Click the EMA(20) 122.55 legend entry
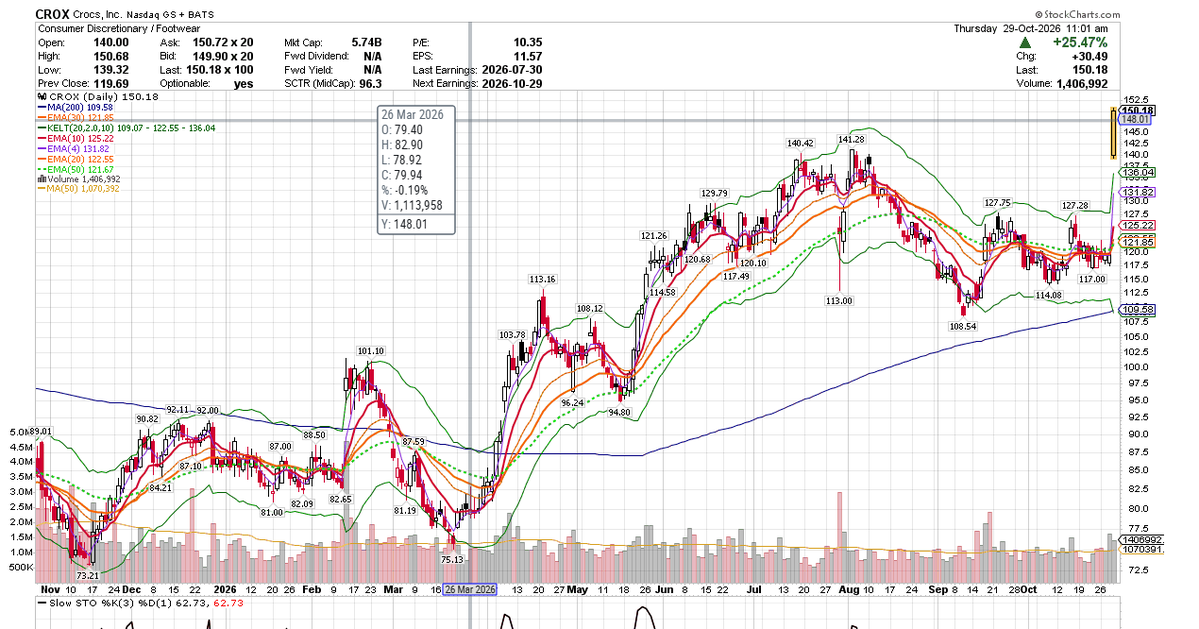This screenshot has width=1199, height=629. point(76,159)
